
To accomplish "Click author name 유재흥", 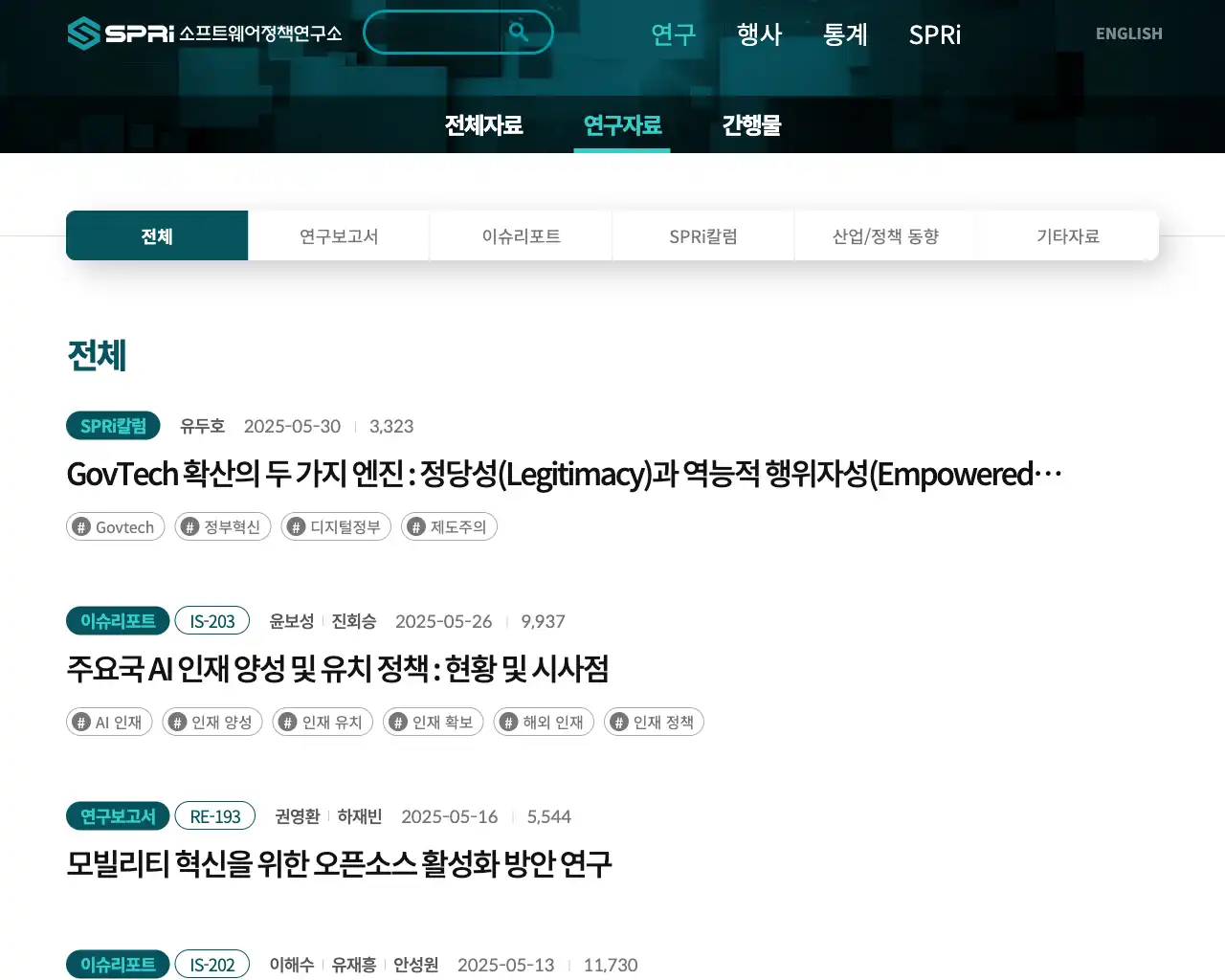I will coord(354,965).
